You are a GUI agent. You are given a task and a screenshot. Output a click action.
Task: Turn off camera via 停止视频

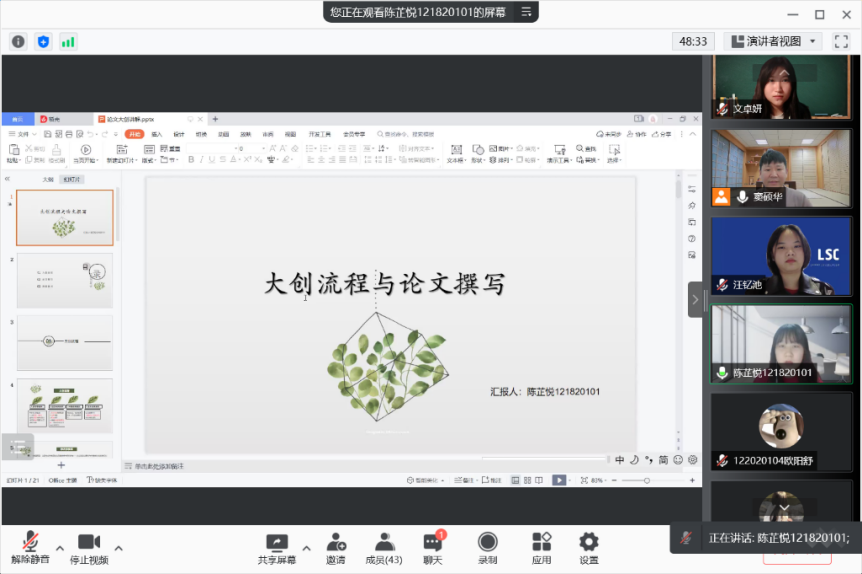coord(88,547)
